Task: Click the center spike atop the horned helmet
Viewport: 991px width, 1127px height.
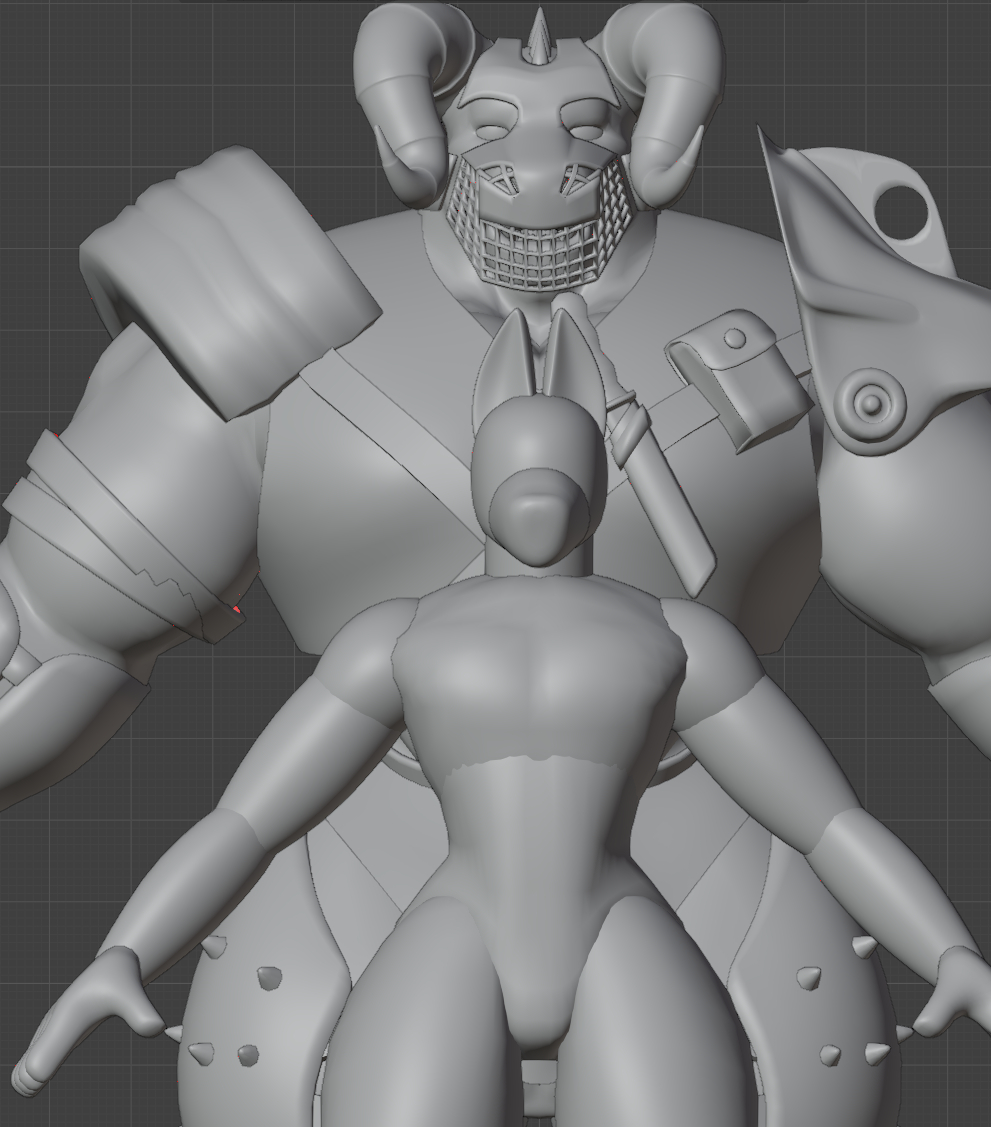Action: pyautogui.click(x=539, y=35)
